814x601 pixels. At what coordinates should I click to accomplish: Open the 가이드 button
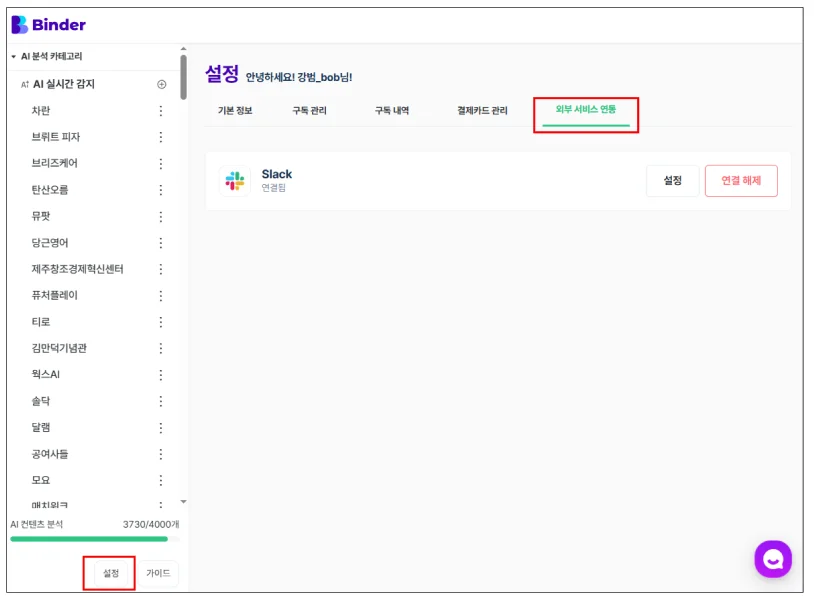click(158, 573)
